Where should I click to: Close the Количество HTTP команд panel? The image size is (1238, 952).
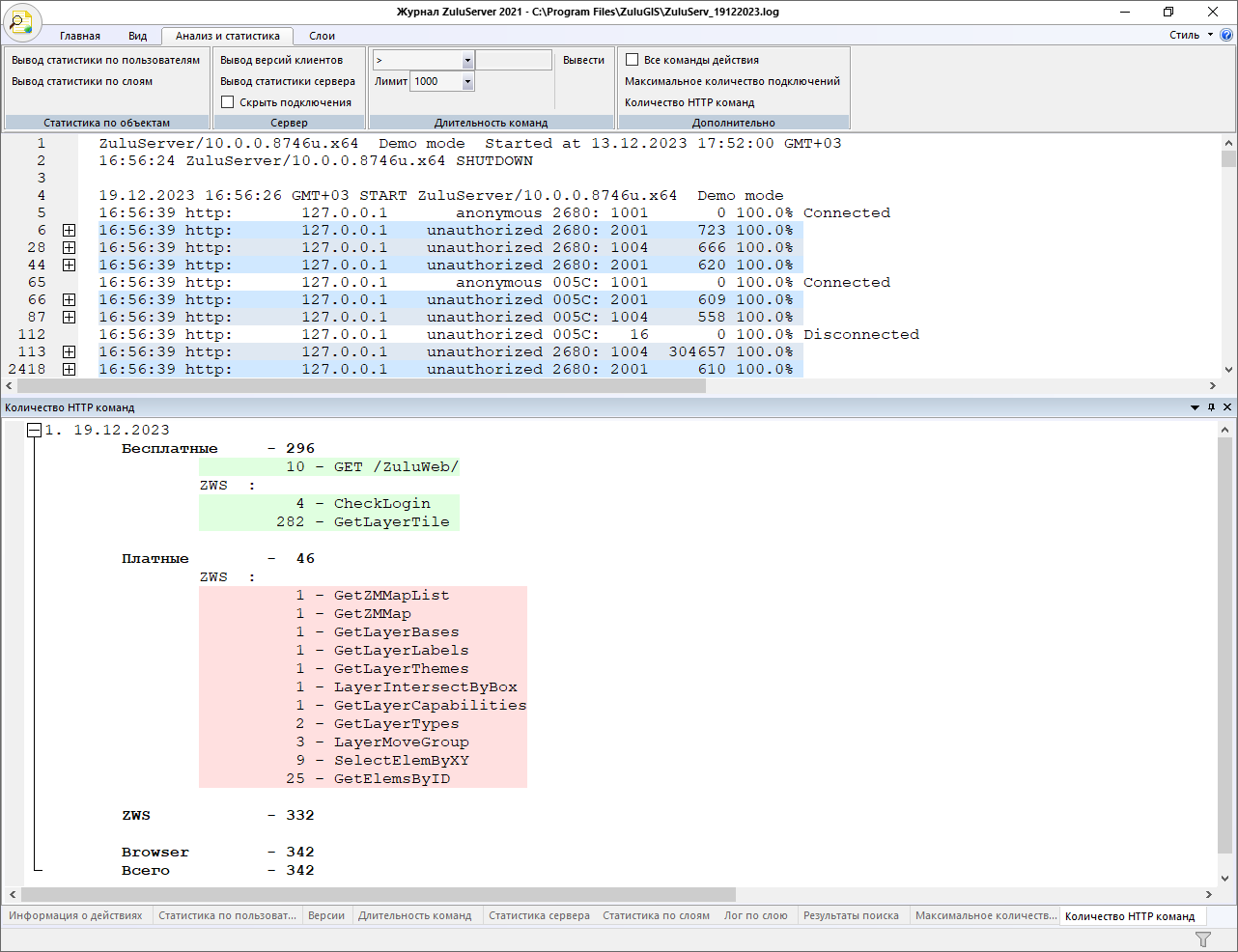click(x=1227, y=407)
